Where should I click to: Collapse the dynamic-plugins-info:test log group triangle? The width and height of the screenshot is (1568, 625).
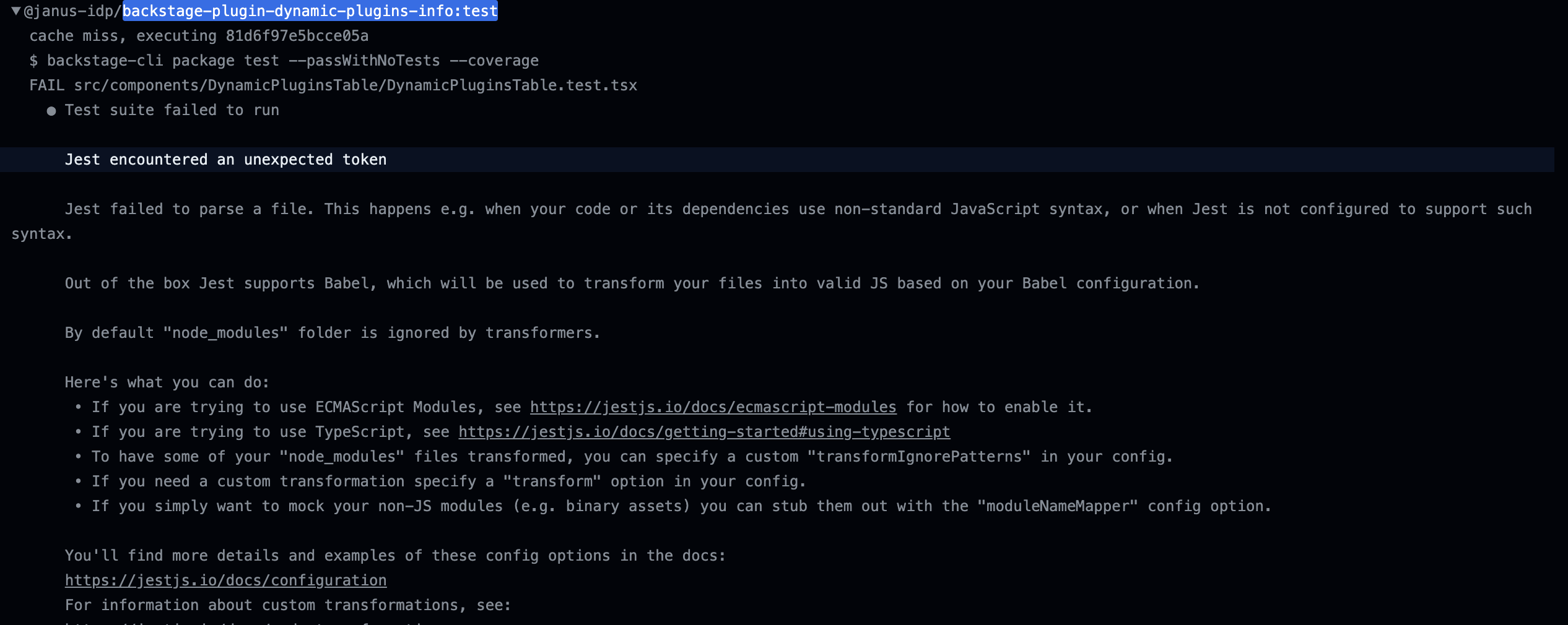coord(16,11)
